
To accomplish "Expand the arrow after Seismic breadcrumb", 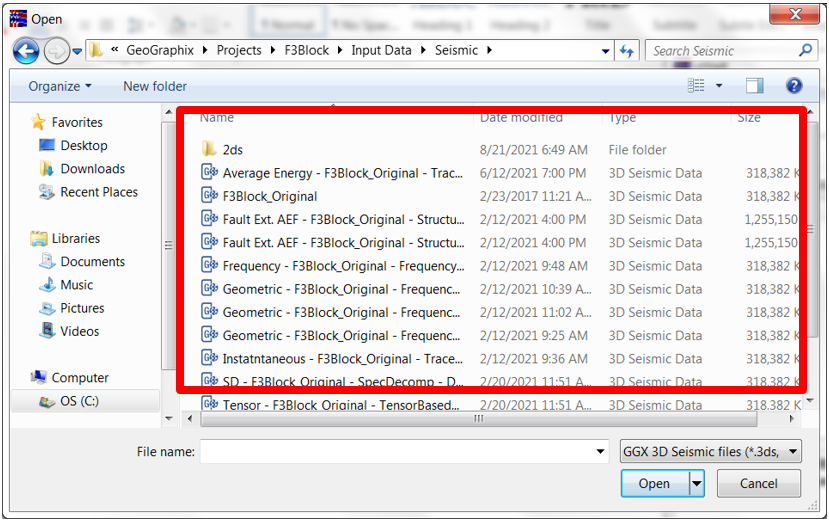I will coord(489,50).
